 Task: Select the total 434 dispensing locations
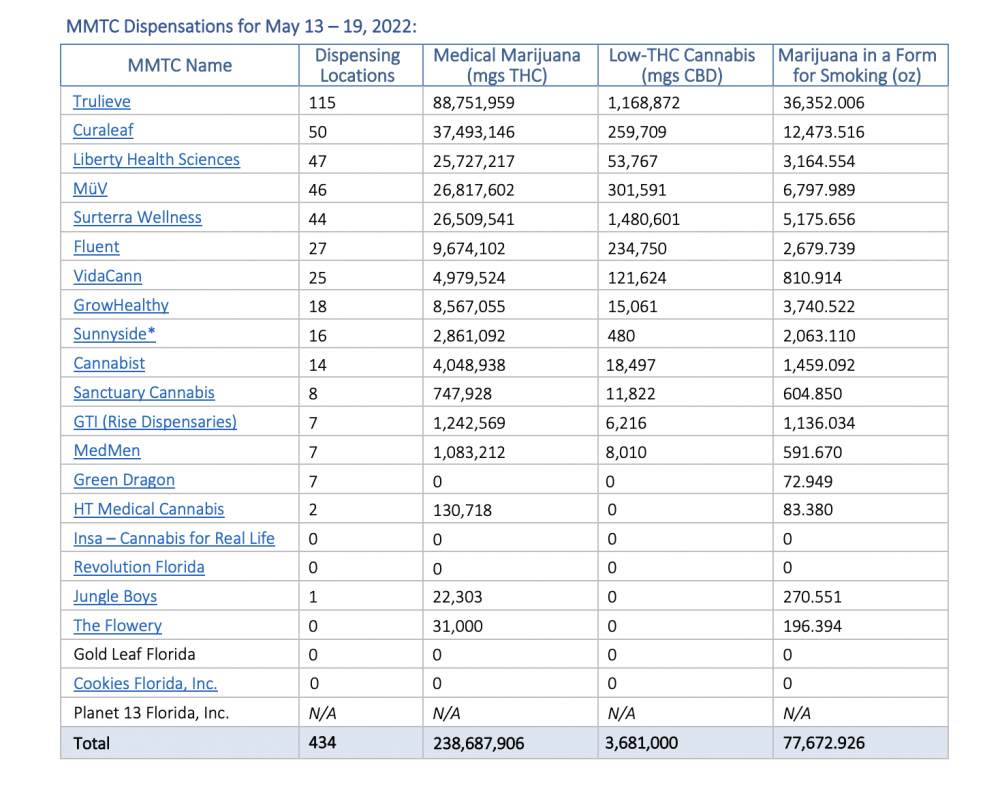click(322, 743)
